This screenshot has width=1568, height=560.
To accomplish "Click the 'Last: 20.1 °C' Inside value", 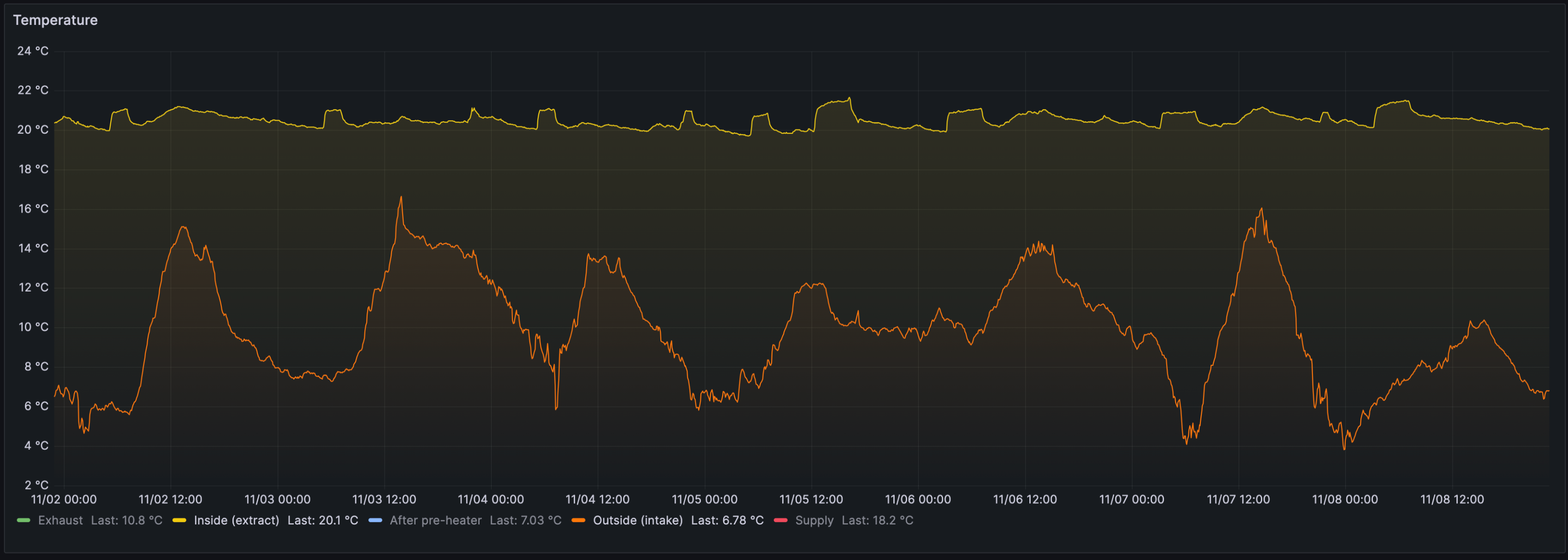I will pos(323,520).
